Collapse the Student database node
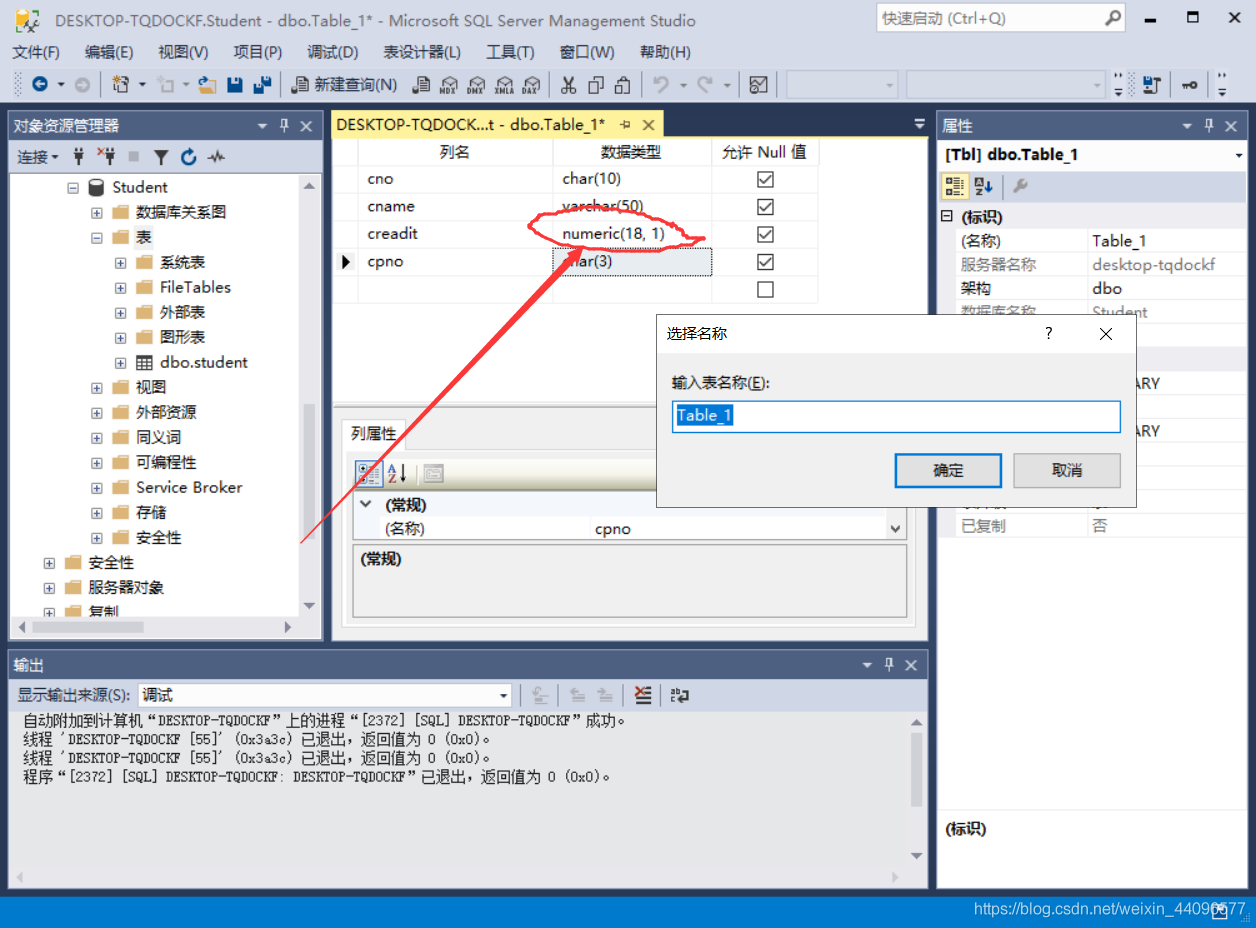The image size is (1256, 928). tap(72, 187)
